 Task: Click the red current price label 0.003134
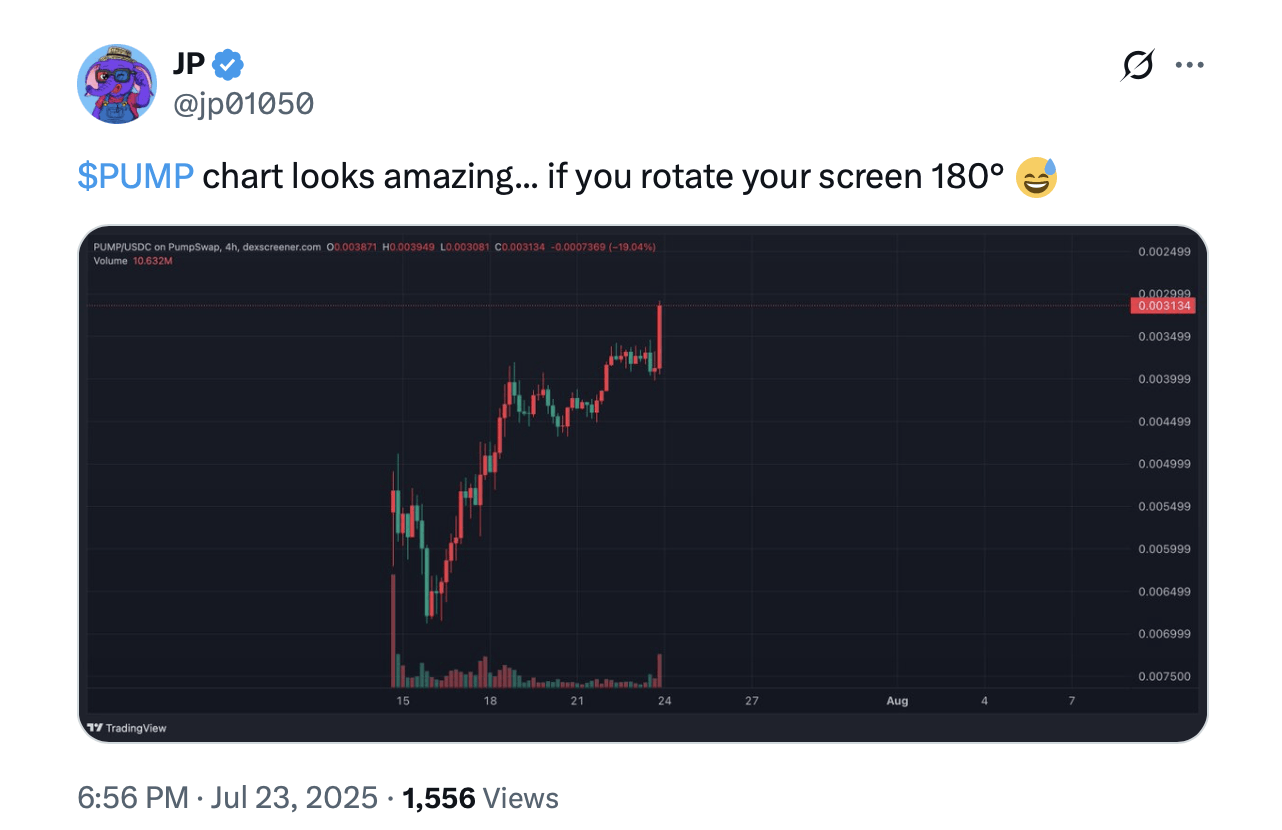click(1163, 306)
